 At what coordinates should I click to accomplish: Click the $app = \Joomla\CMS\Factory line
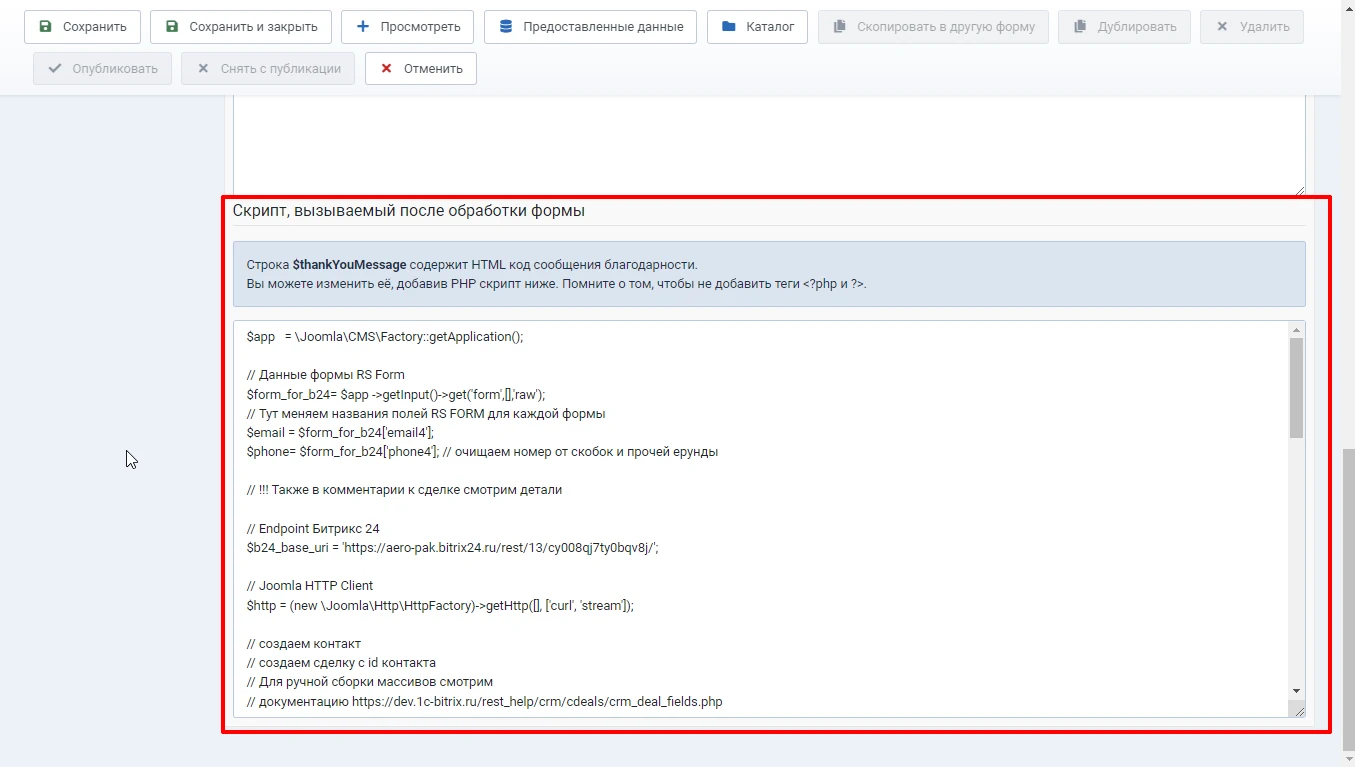385,336
